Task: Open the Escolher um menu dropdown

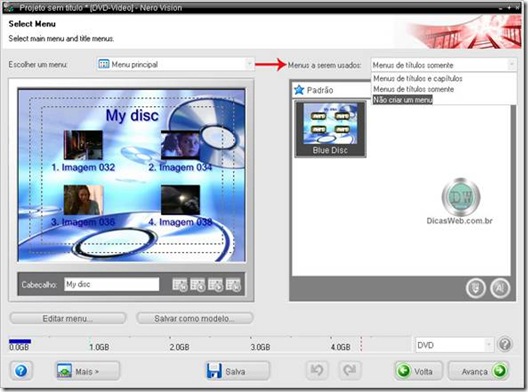Action: click(175, 64)
